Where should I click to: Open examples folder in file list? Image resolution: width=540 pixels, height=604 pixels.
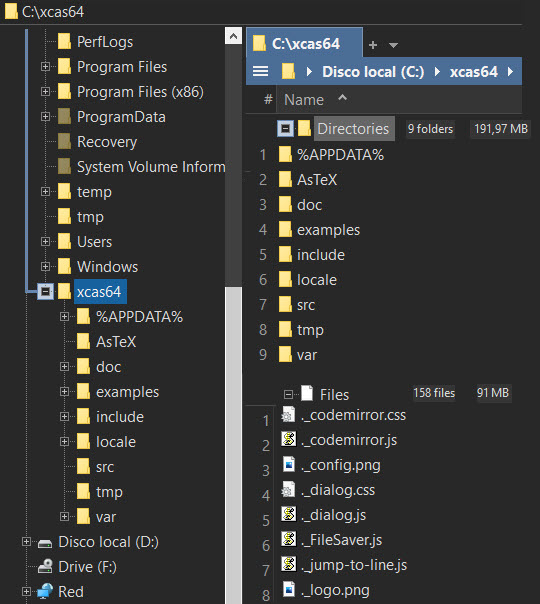[328, 230]
